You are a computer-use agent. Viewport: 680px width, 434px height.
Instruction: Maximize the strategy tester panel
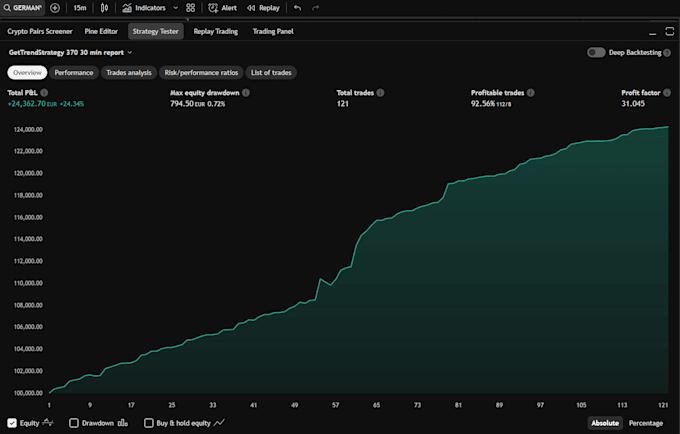[x=669, y=32]
